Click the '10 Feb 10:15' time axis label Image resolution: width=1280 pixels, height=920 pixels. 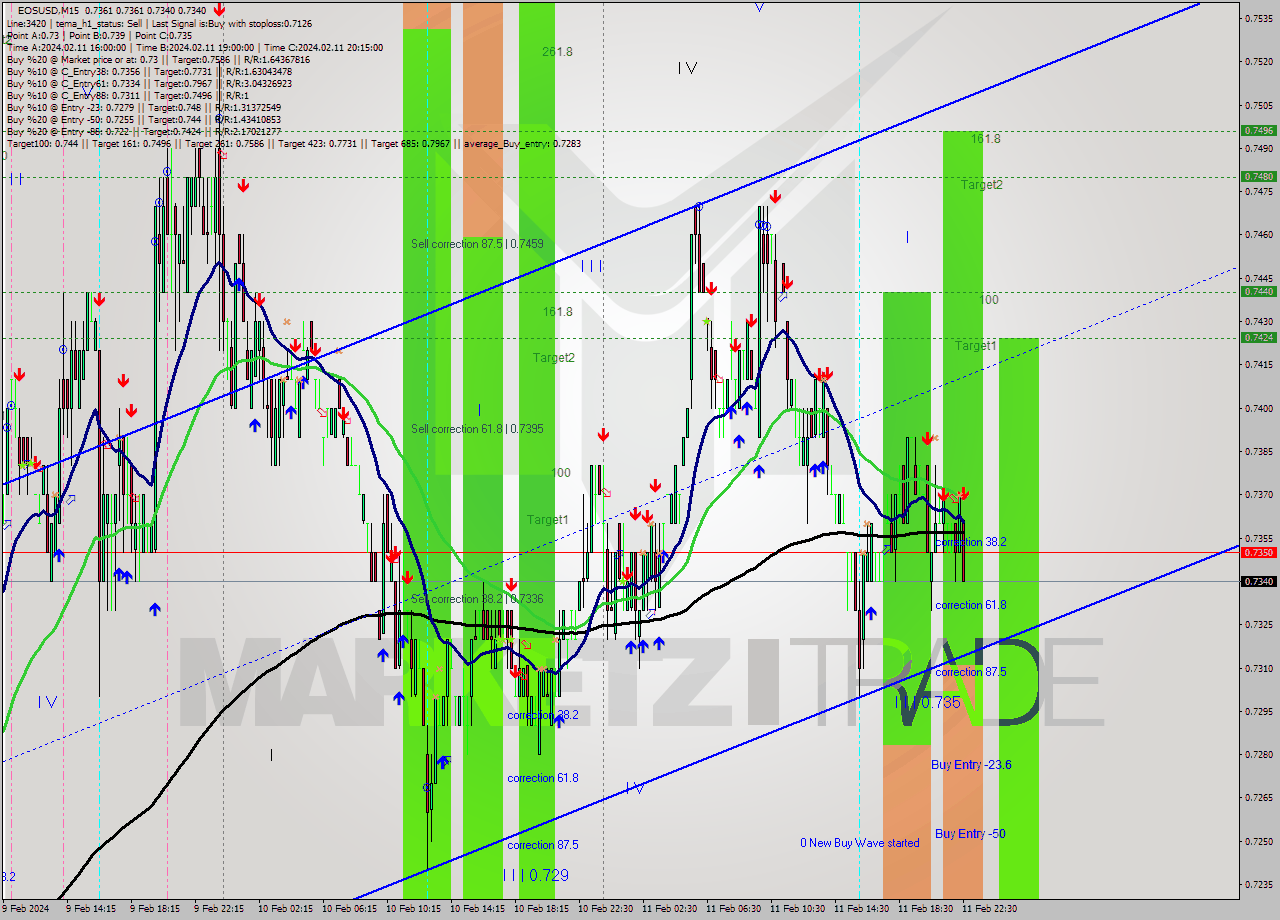tap(415, 909)
